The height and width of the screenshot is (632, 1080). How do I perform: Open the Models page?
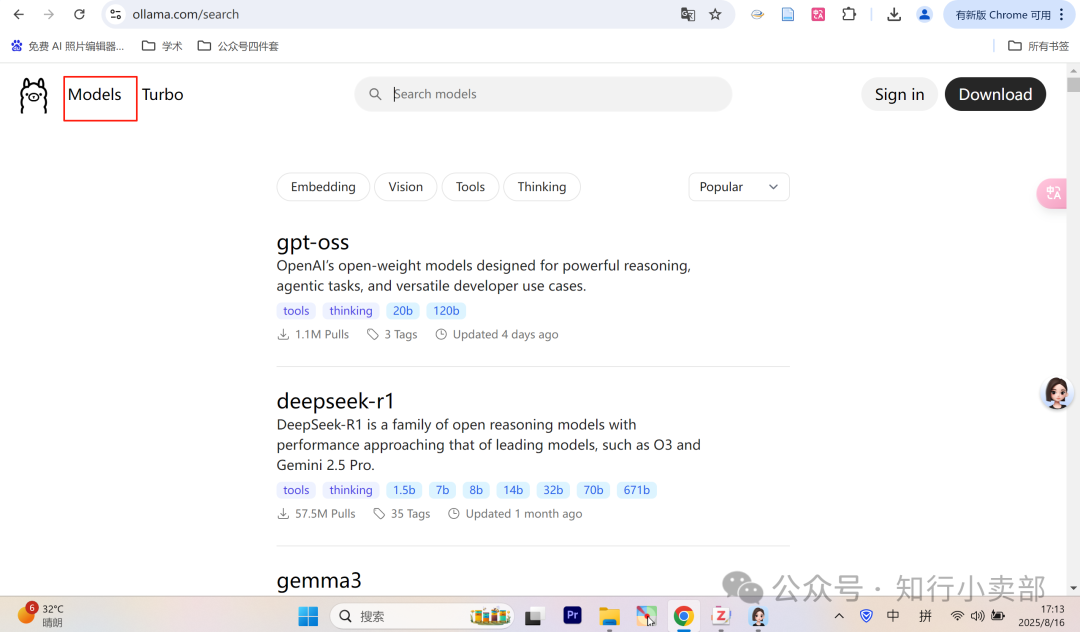[x=94, y=95]
